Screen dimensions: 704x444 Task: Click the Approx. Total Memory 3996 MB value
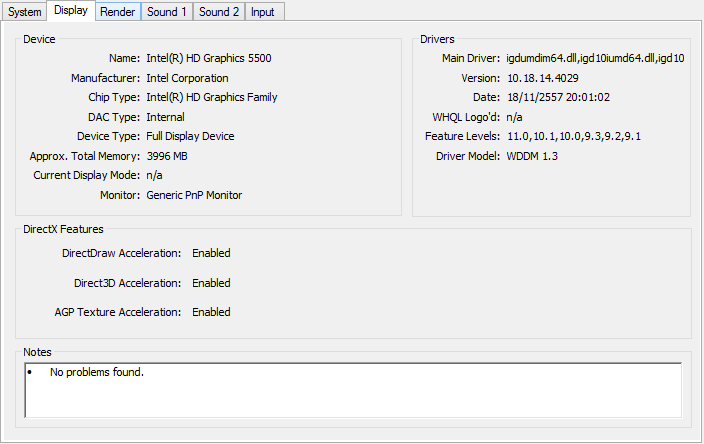tap(167, 156)
